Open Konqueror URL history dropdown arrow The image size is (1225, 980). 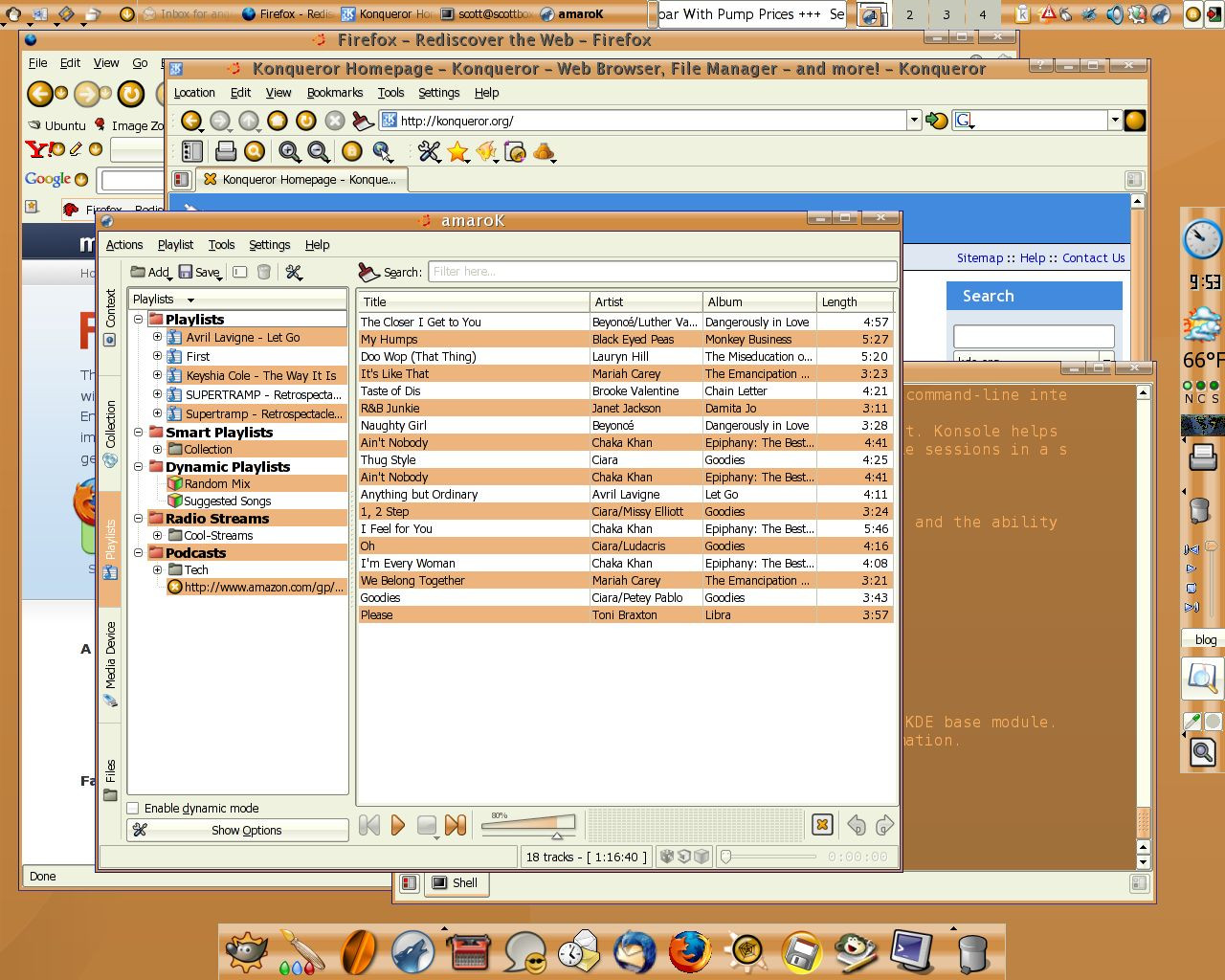914,121
